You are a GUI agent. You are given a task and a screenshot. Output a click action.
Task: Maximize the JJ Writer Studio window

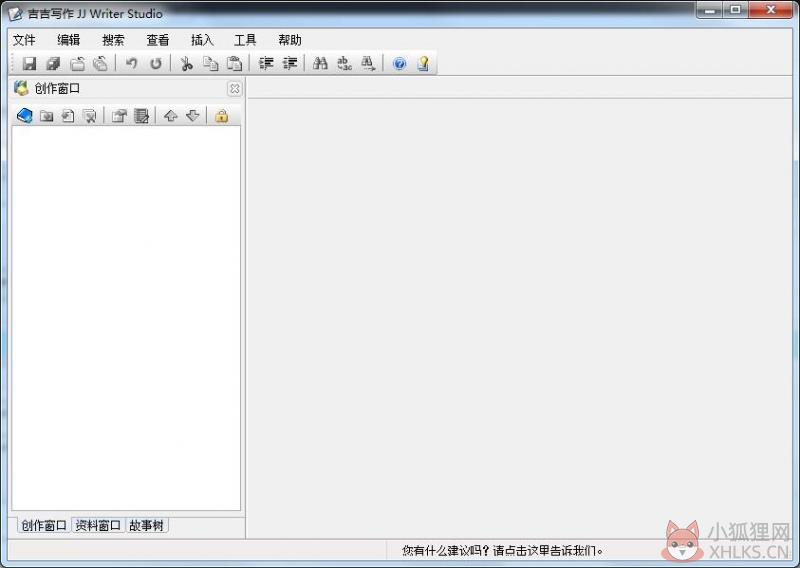pos(735,10)
